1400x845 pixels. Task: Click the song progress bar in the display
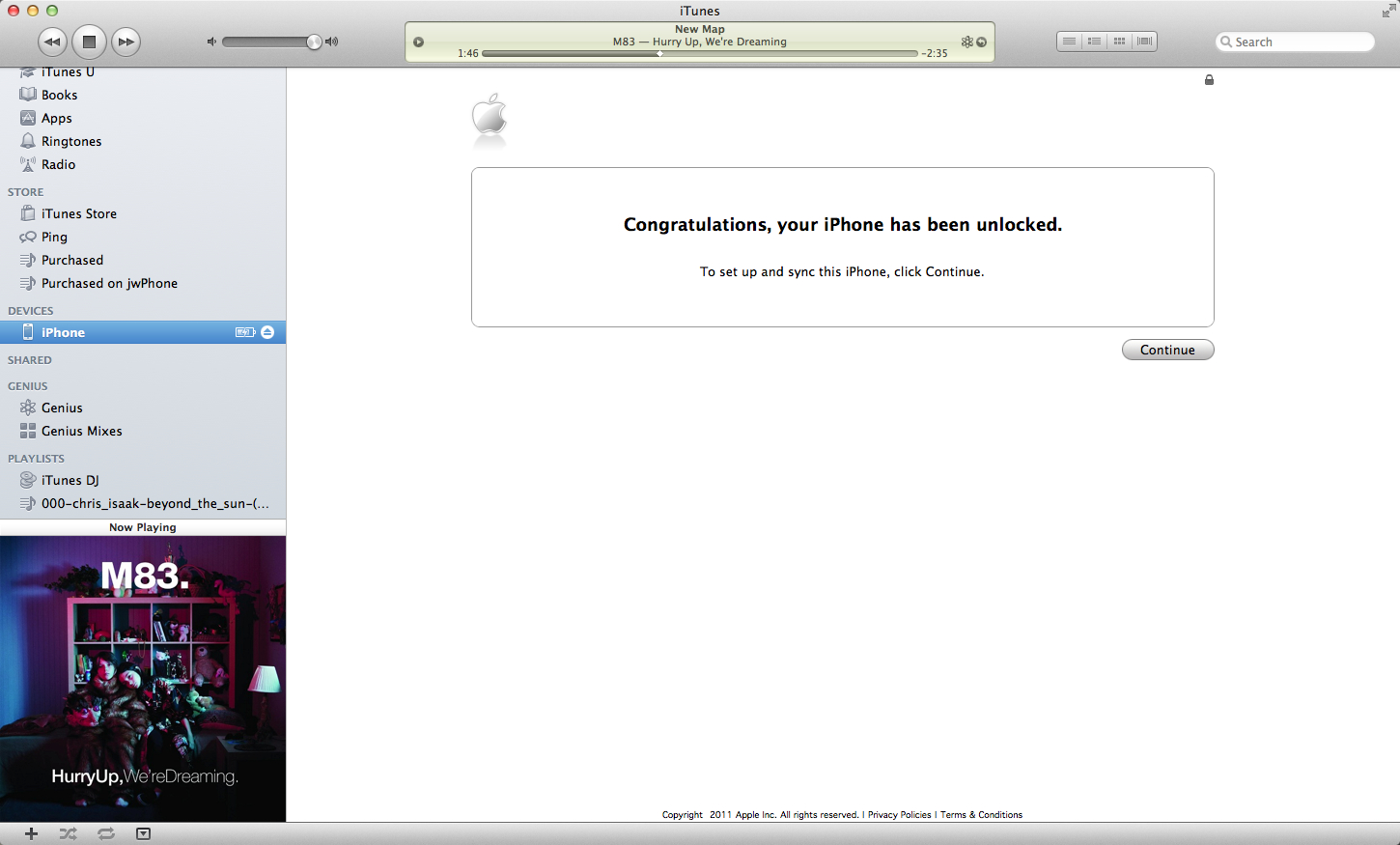699,53
